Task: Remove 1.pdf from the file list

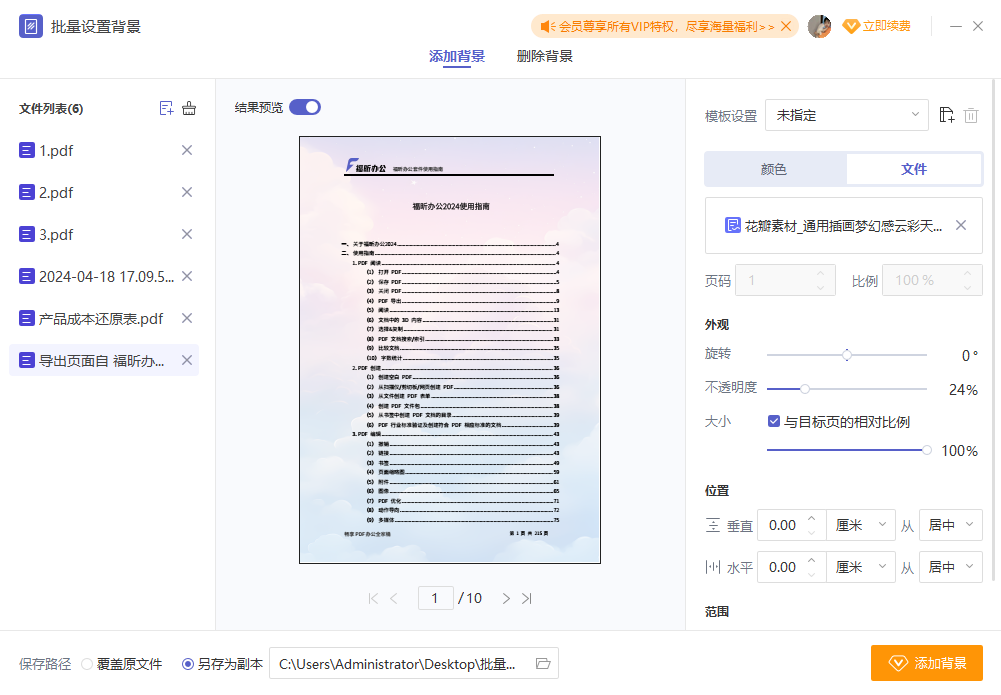Action: [187, 150]
